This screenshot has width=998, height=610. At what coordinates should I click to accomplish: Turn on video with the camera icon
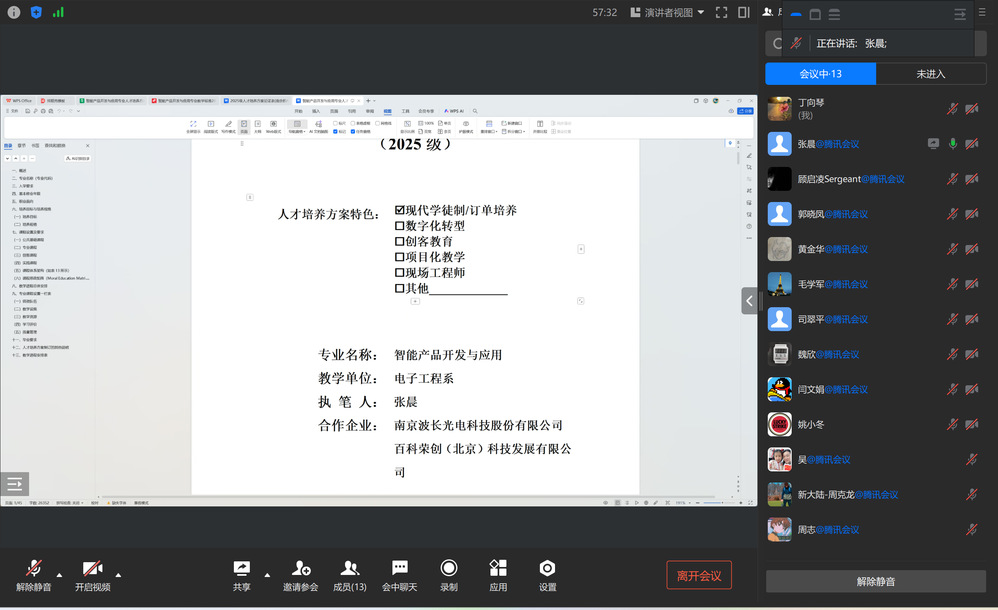(x=92, y=569)
